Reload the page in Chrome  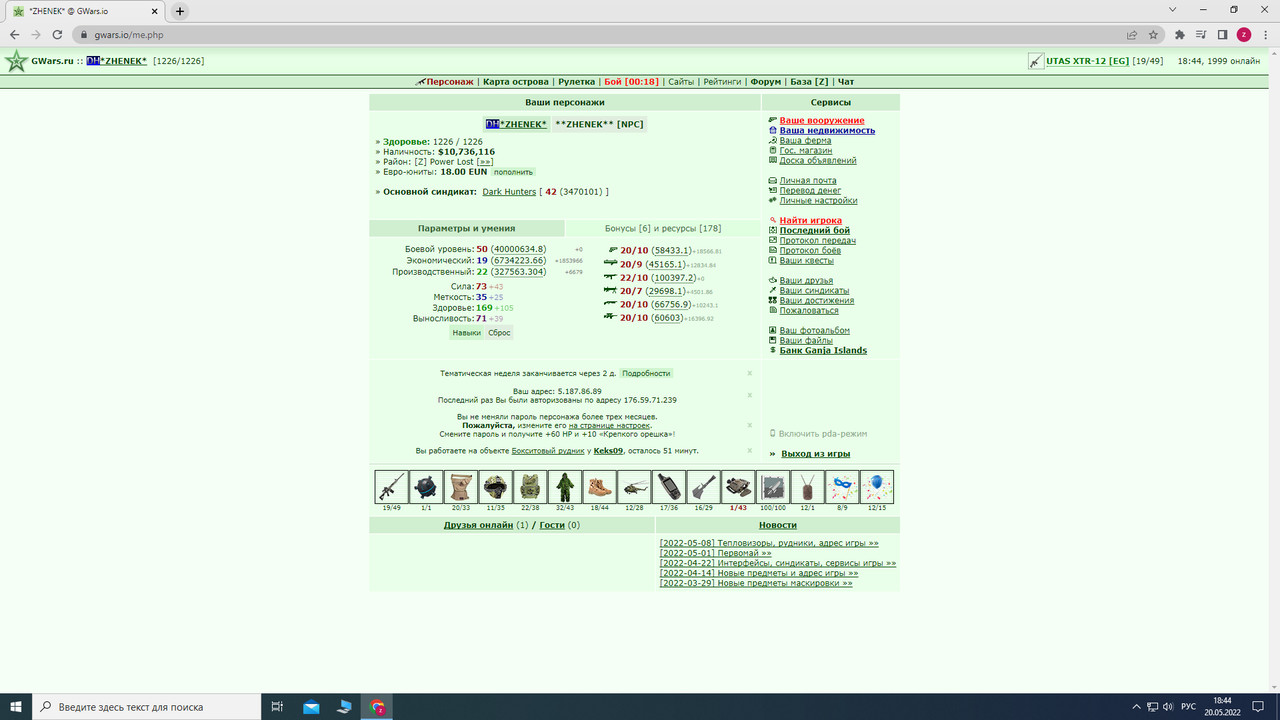click(x=59, y=34)
